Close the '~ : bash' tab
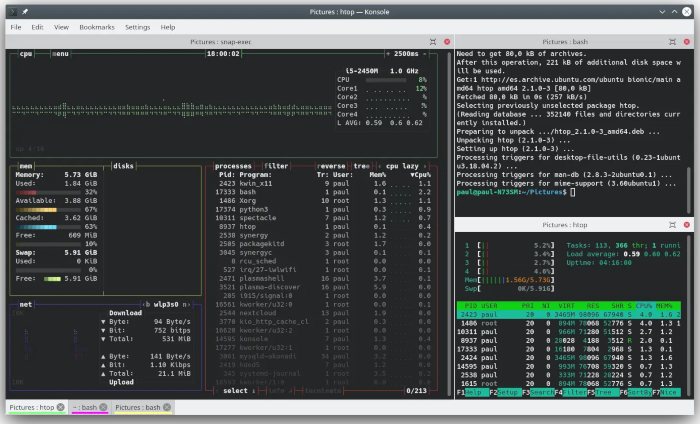 pyautogui.click(x=103, y=408)
